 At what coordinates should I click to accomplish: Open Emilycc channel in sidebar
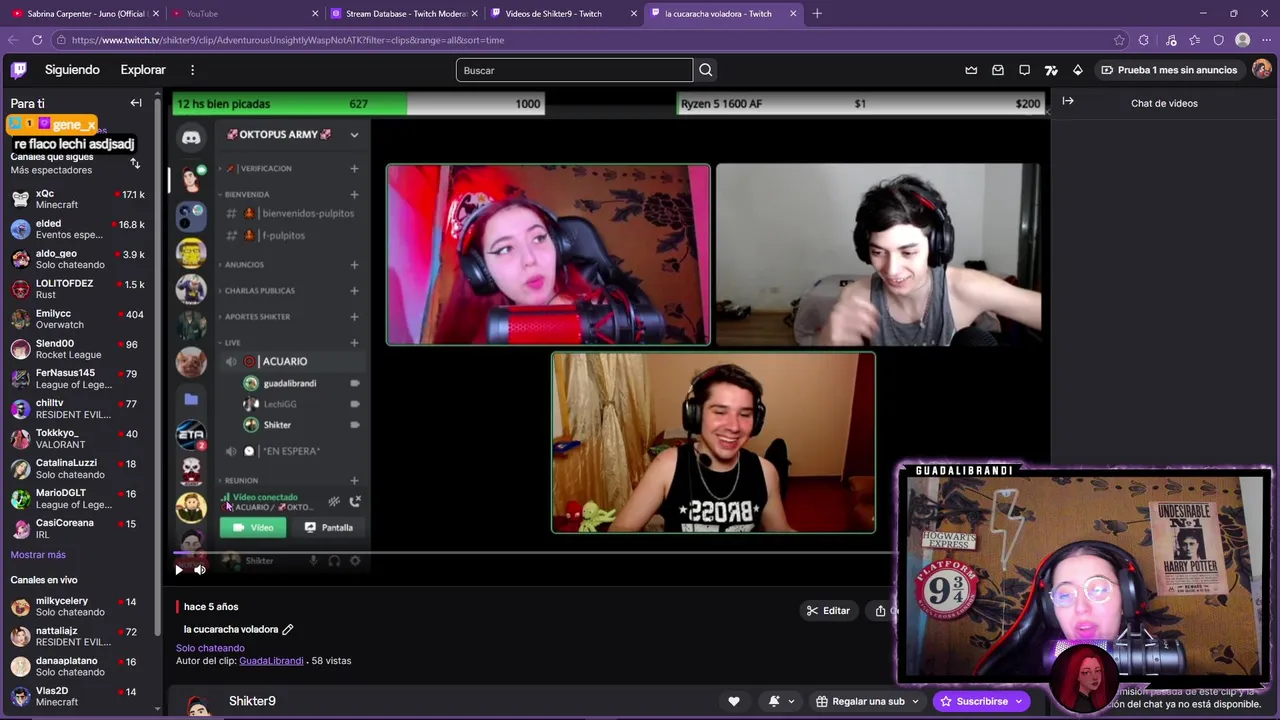coord(78,319)
